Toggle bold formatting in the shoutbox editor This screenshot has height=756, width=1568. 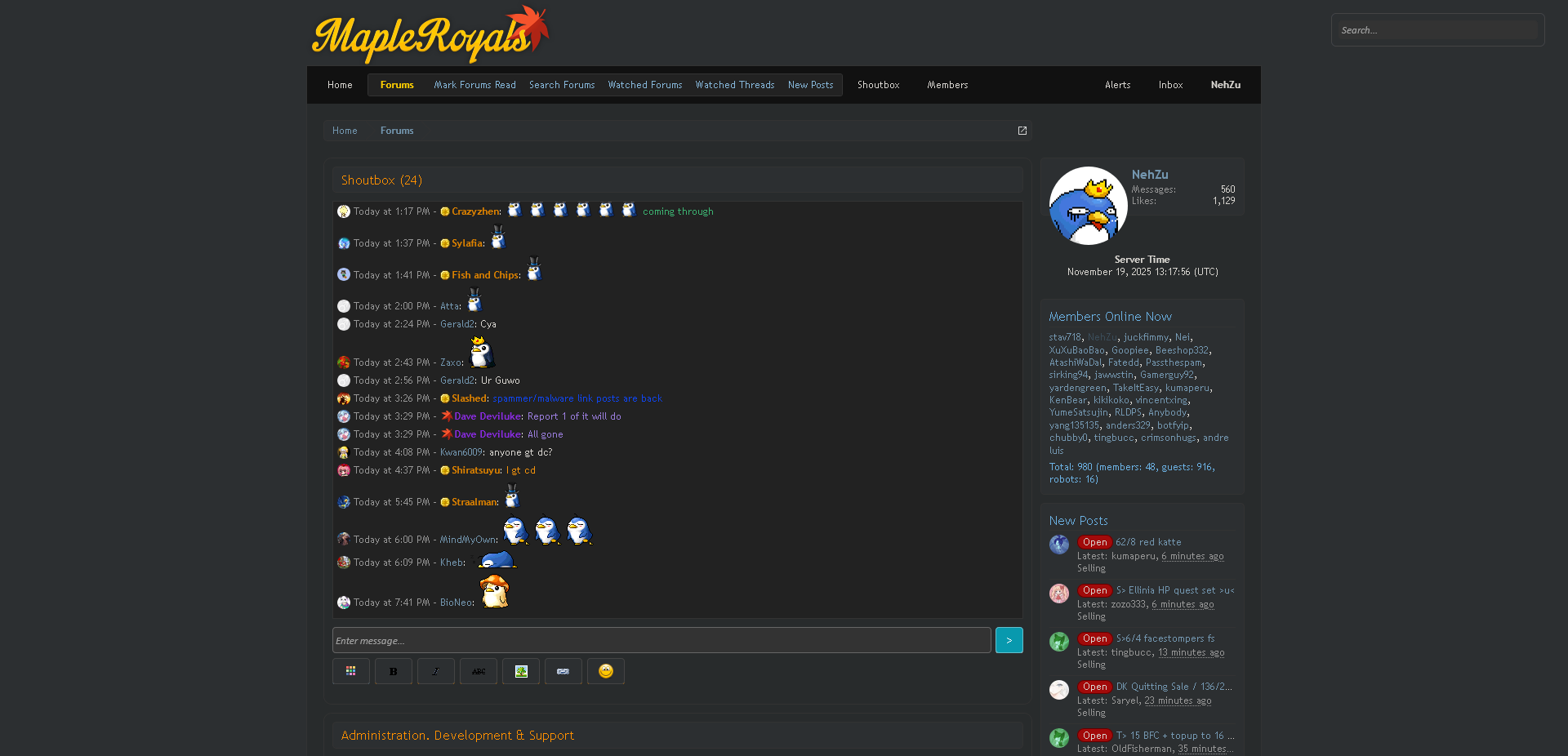coord(393,671)
